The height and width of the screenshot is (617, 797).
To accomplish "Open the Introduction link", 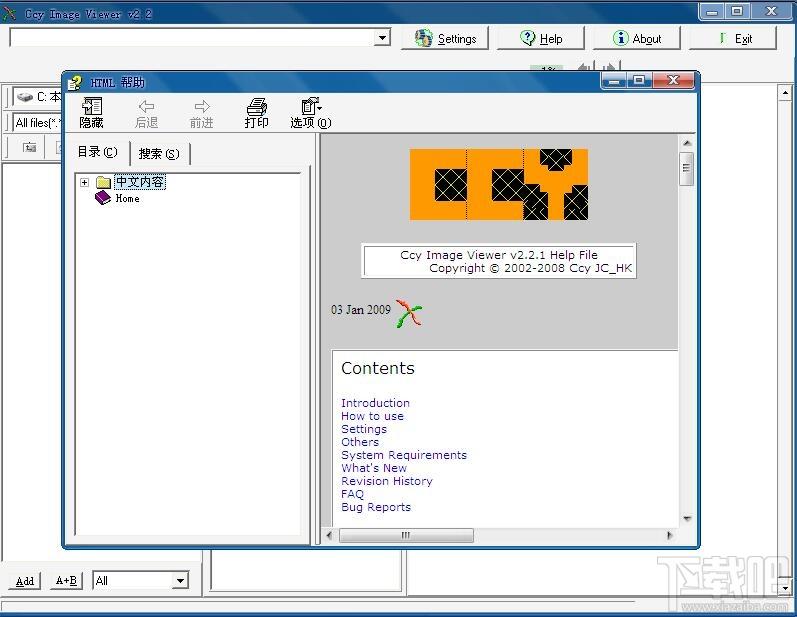I will point(375,403).
